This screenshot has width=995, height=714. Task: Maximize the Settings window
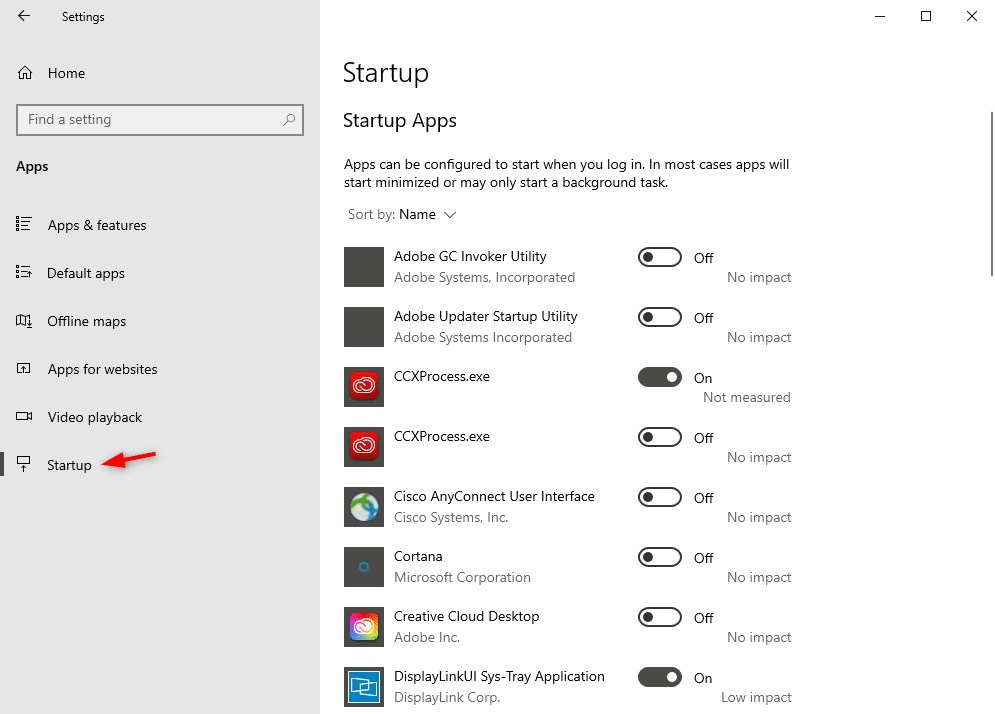tap(926, 17)
